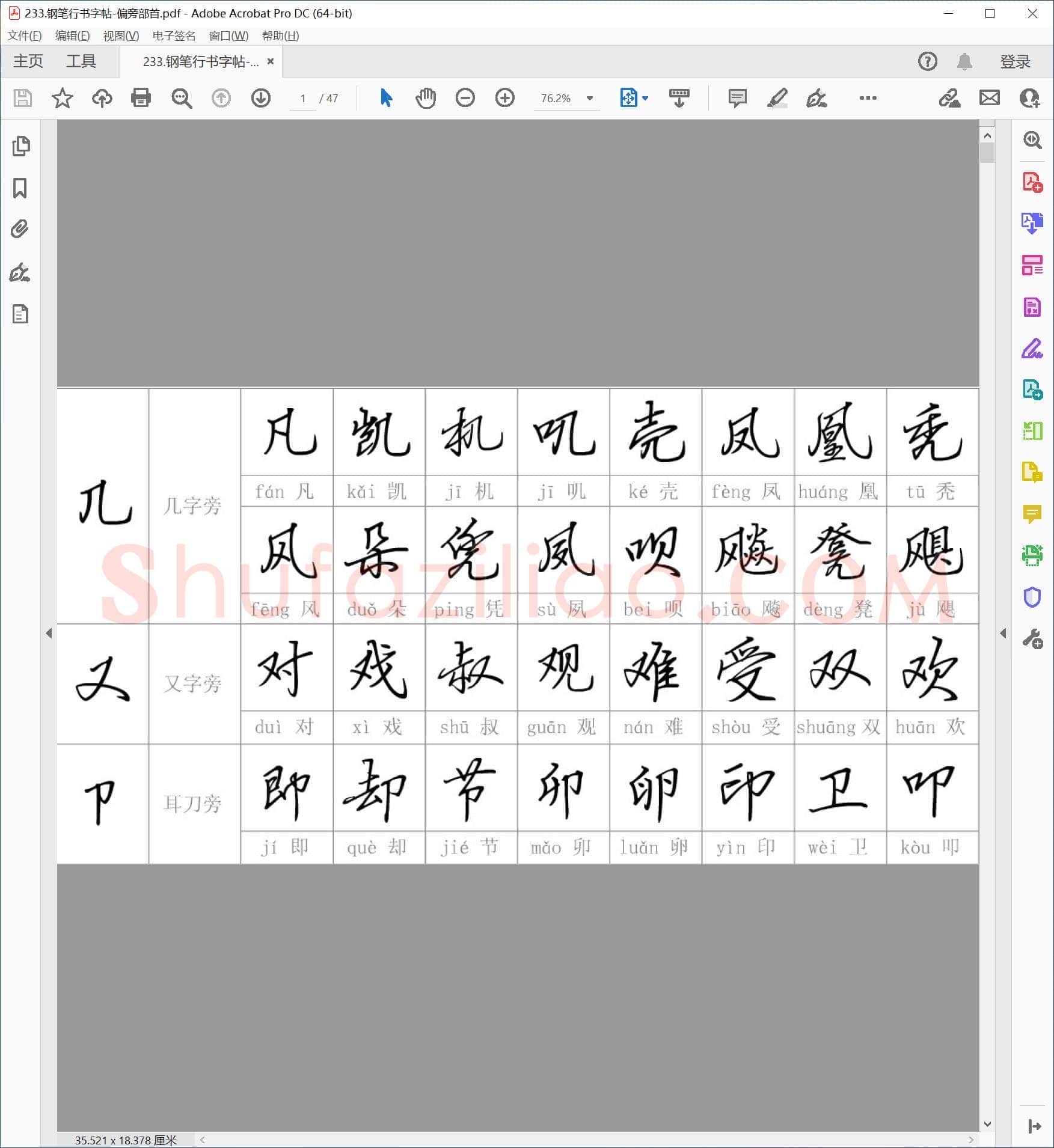Select the 233.钢笔行书字帖 document tab
The height and width of the screenshot is (1148, 1054).
[x=201, y=61]
